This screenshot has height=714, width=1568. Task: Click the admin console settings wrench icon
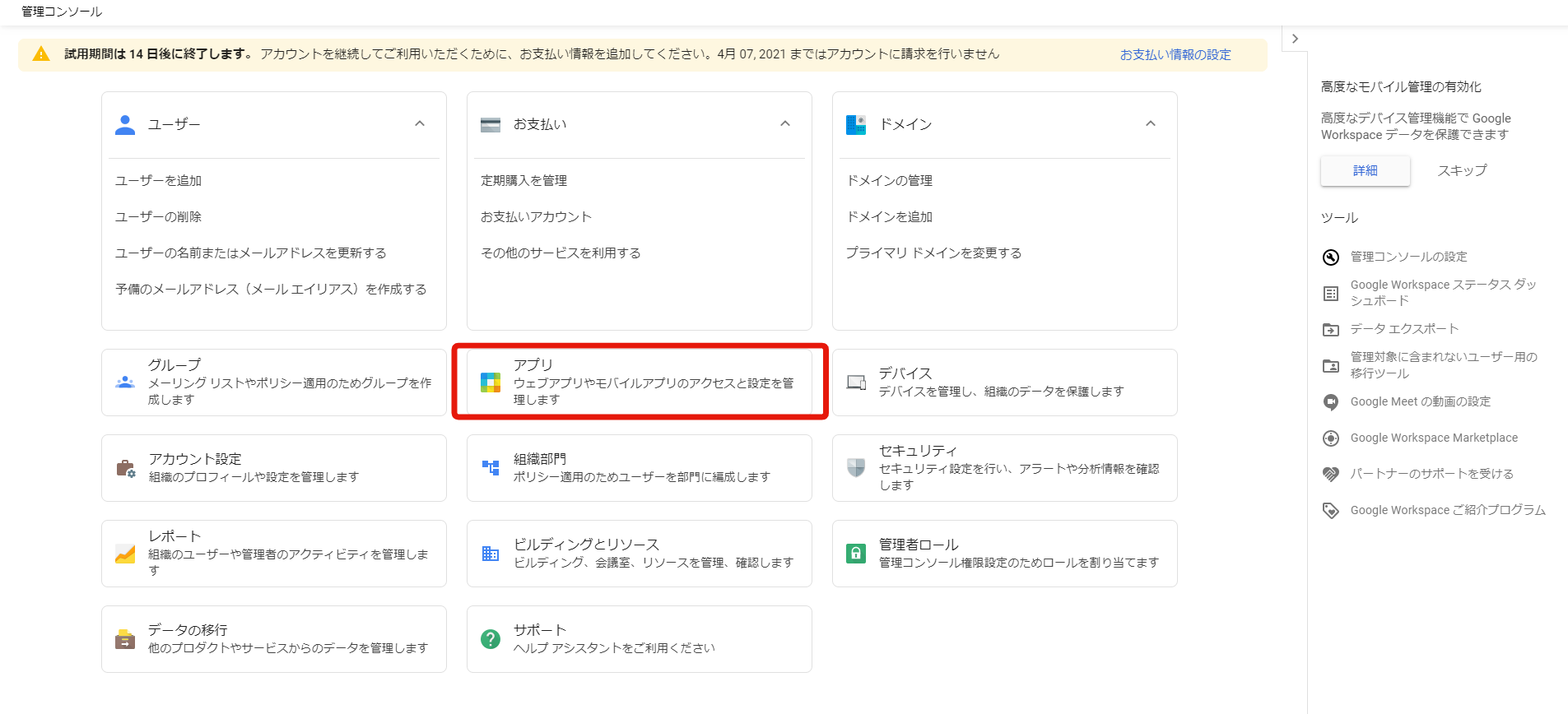click(x=1331, y=257)
